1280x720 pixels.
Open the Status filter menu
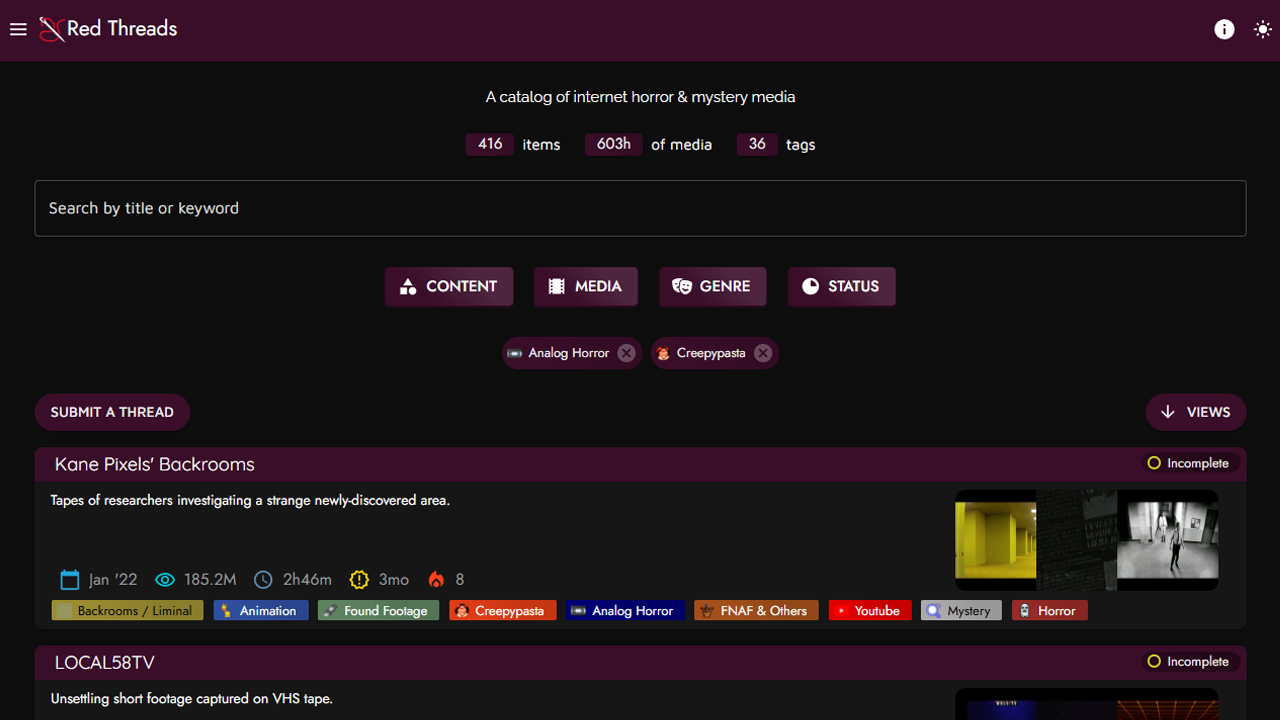point(841,286)
